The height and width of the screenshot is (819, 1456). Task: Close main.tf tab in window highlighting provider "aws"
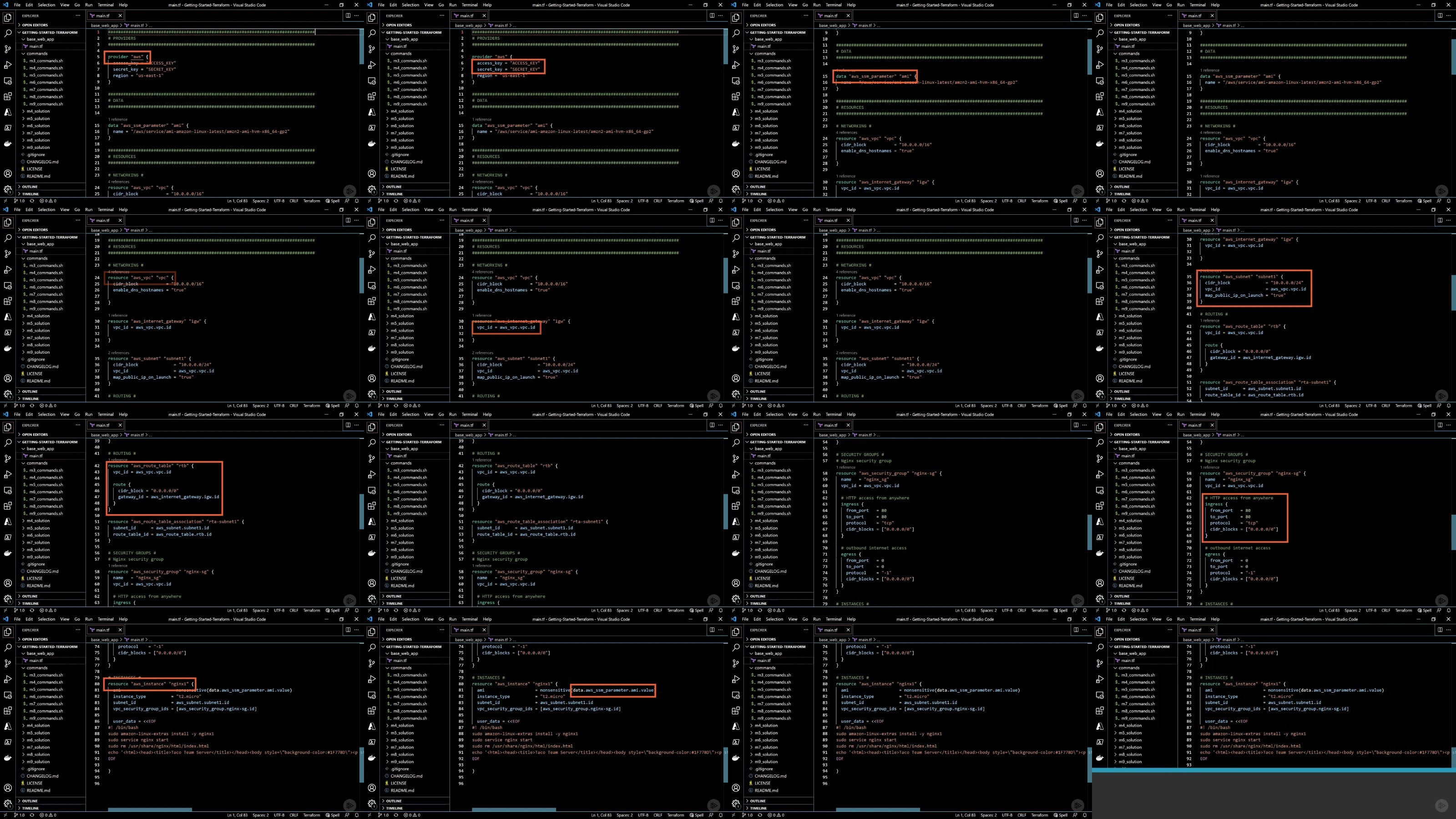coord(120,16)
